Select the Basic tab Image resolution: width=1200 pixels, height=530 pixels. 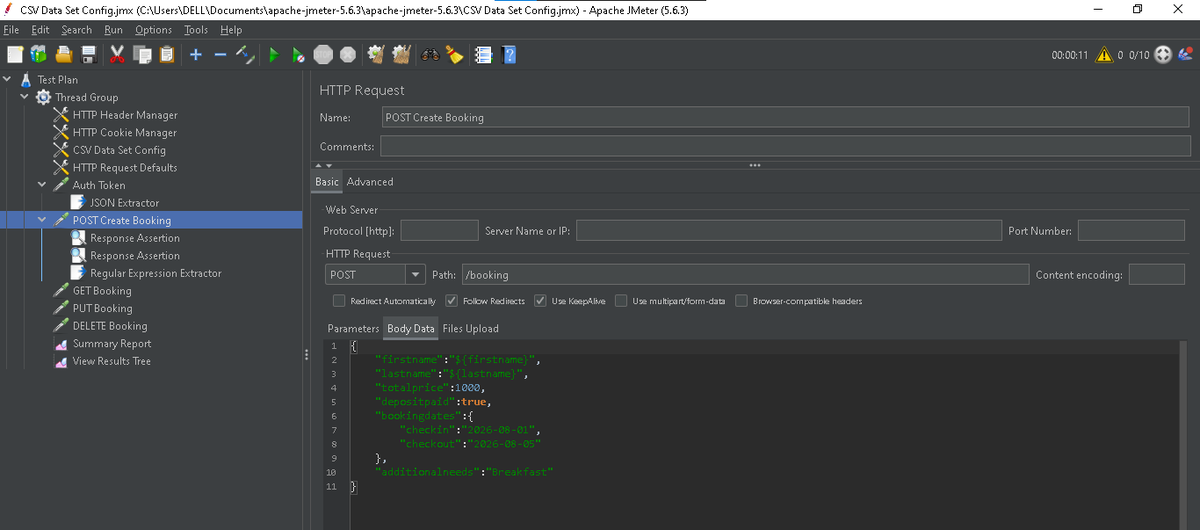327,182
